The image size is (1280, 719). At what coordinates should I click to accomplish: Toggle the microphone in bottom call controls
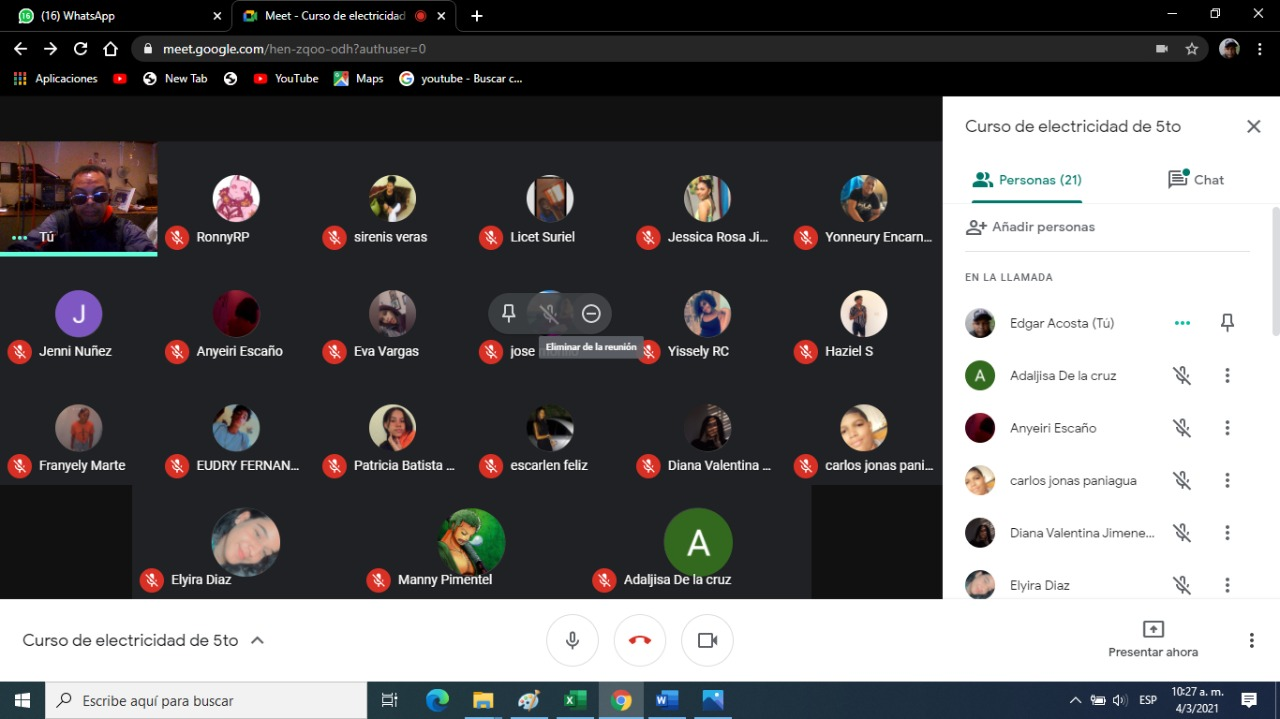point(572,640)
